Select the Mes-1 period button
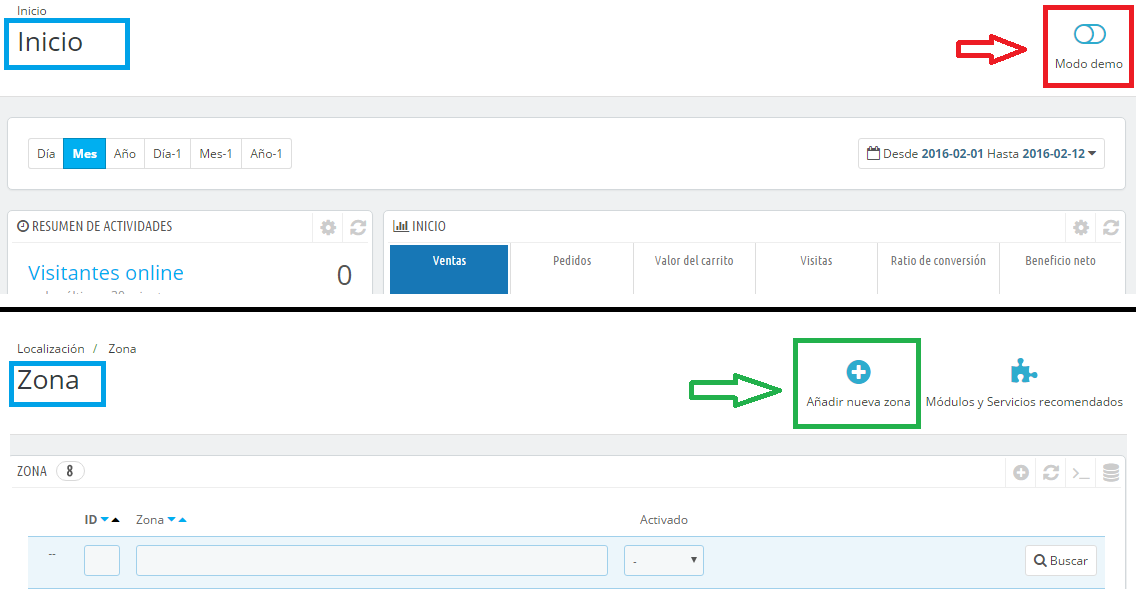1136x589 pixels. click(216, 154)
